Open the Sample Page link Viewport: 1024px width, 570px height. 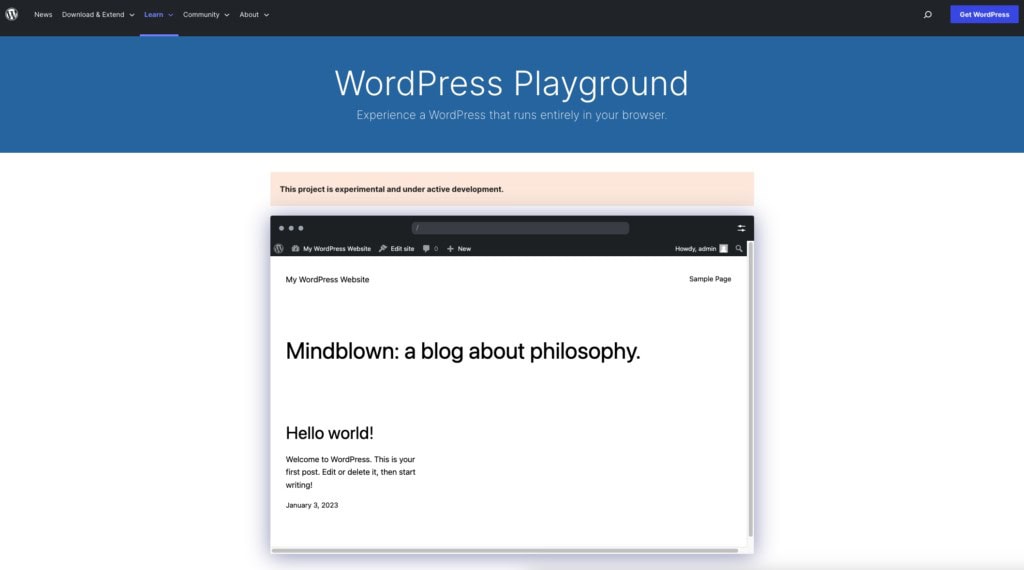pyautogui.click(x=709, y=279)
